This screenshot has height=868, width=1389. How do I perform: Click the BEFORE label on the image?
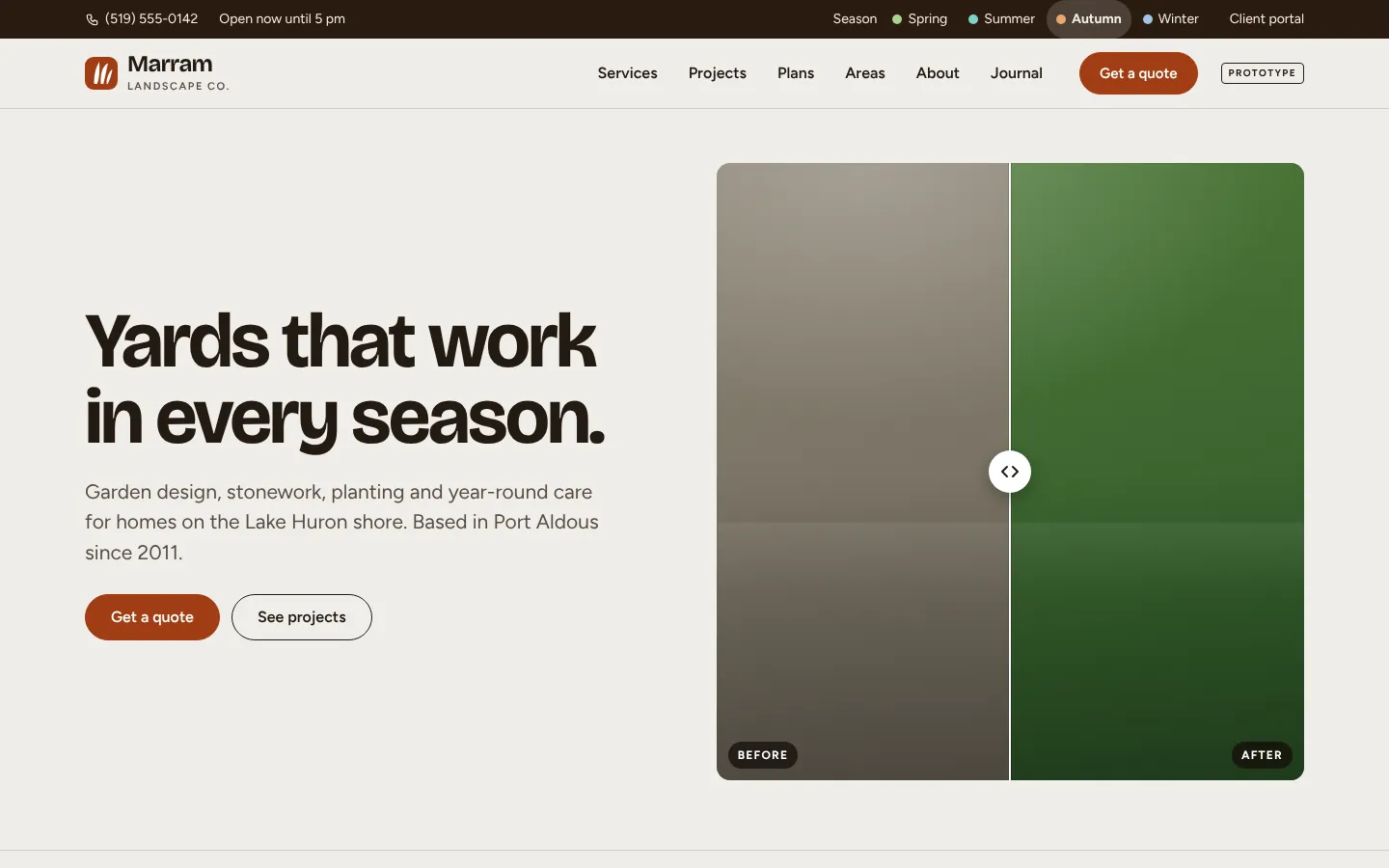(x=763, y=755)
